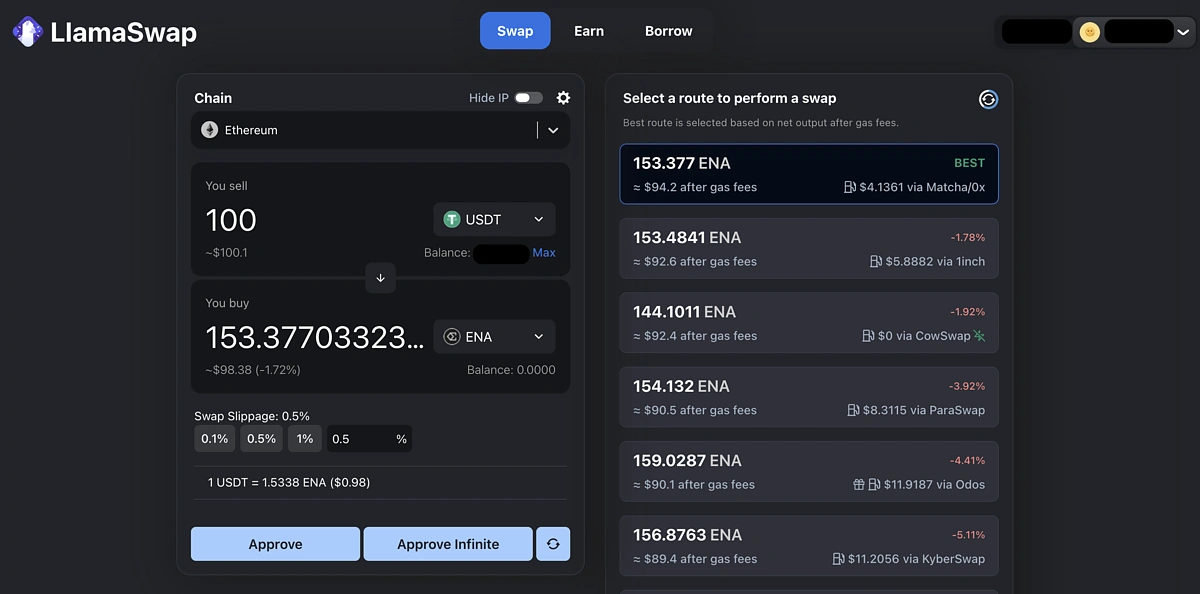Click the Balance: 0.0000 text
1200x594 pixels.
click(511, 370)
